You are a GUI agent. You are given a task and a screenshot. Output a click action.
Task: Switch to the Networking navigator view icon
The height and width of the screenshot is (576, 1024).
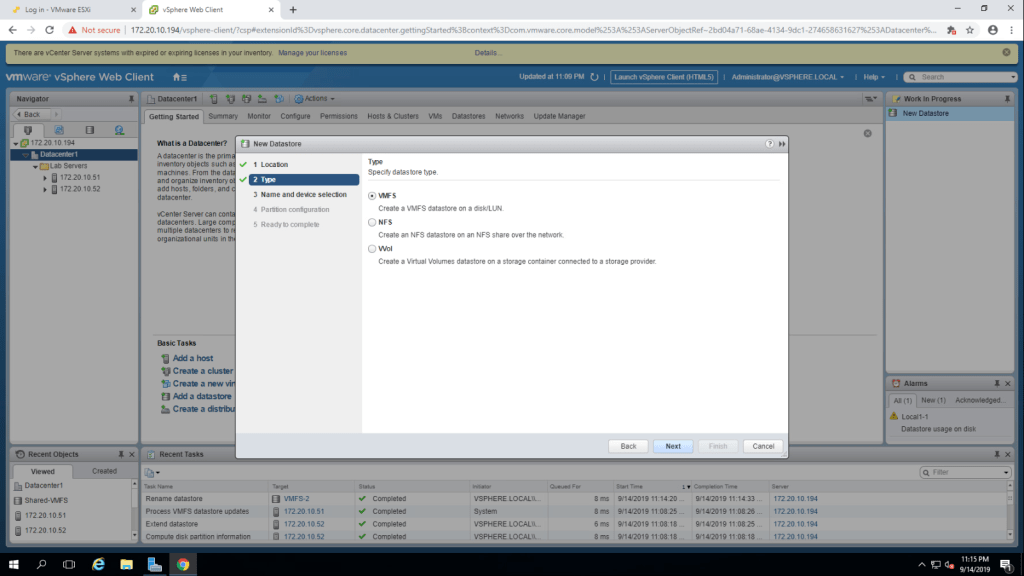click(x=119, y=130)
